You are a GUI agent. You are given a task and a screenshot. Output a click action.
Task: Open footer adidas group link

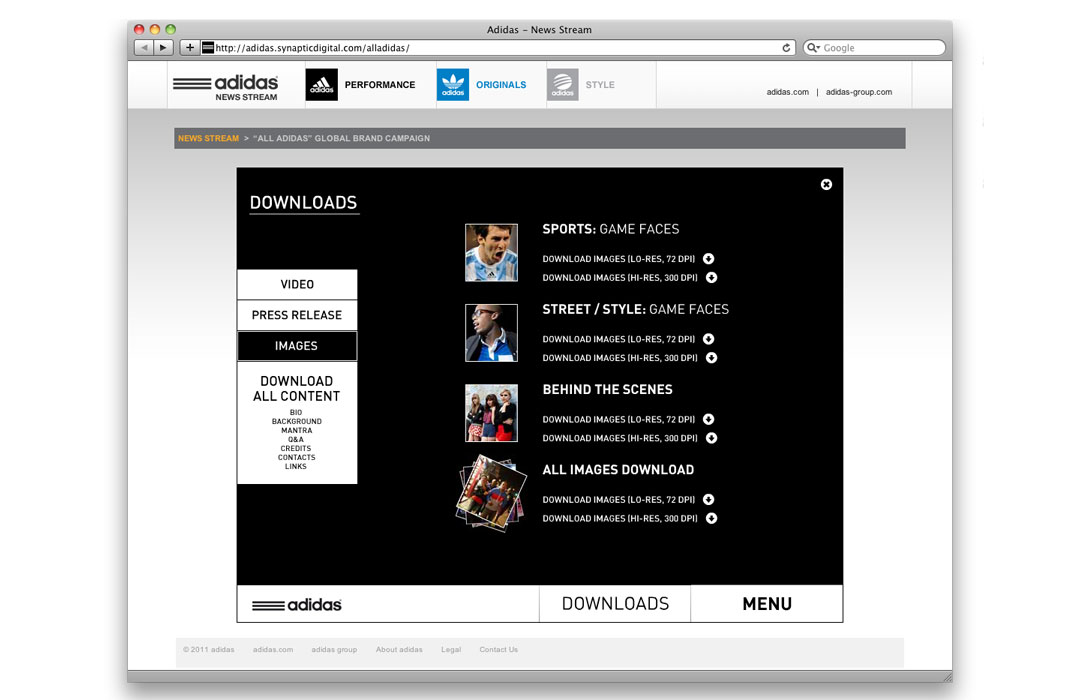[x=334, y=650]
